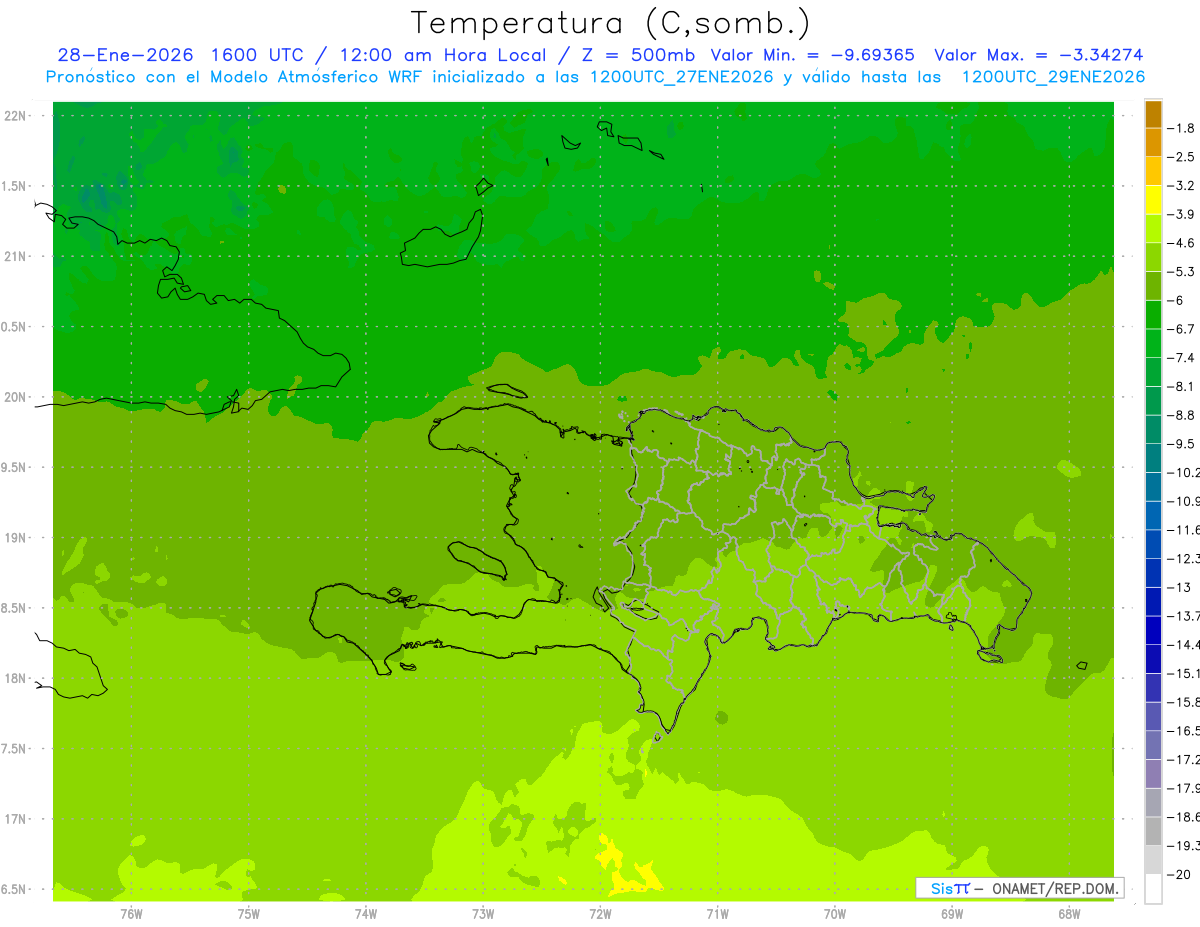Click the "-10.2" colorbar value

[x=1185, y=473]
